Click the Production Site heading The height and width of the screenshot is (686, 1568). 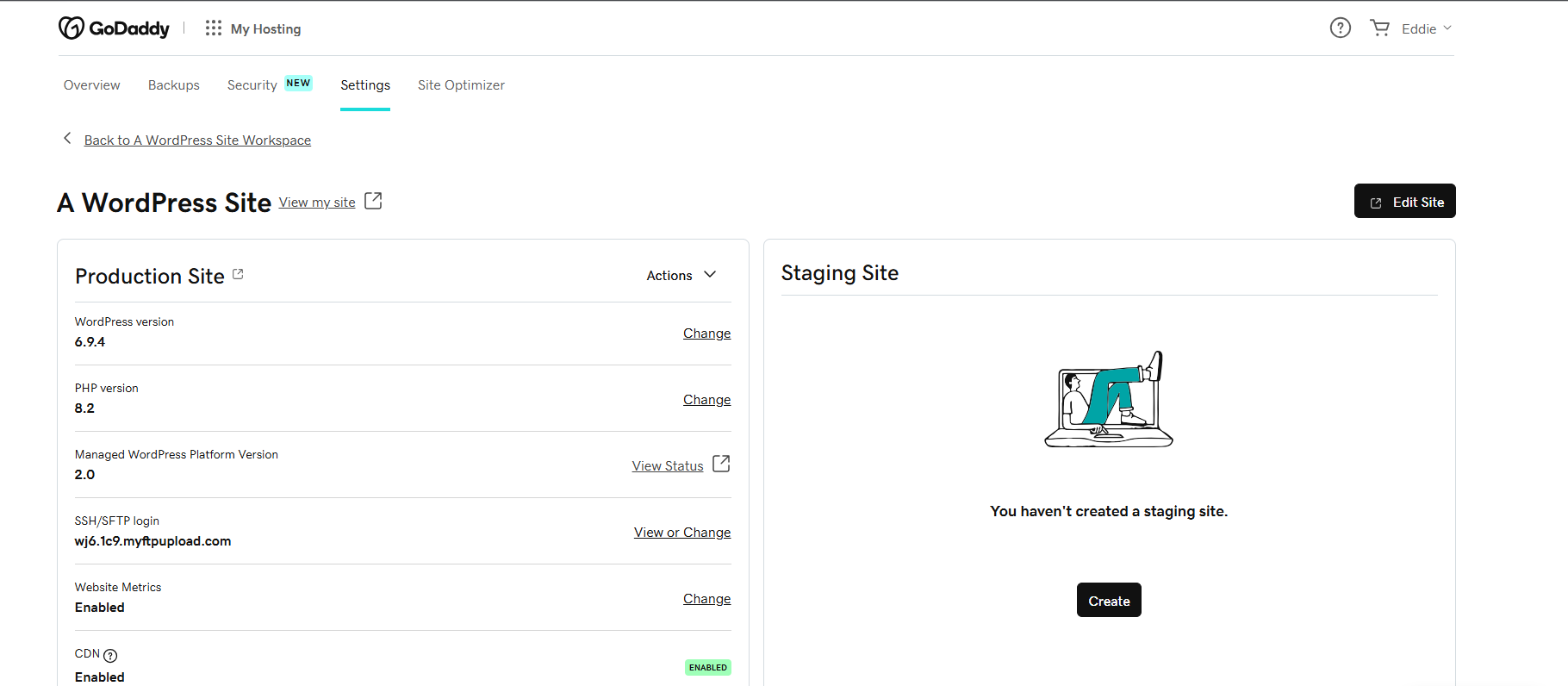(x=150, y=276)
